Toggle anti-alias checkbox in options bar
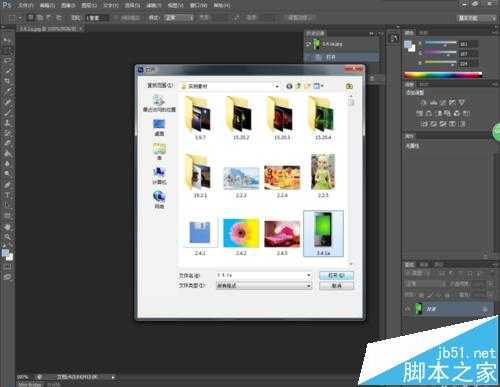500x387 pixels. click(115, 18)
